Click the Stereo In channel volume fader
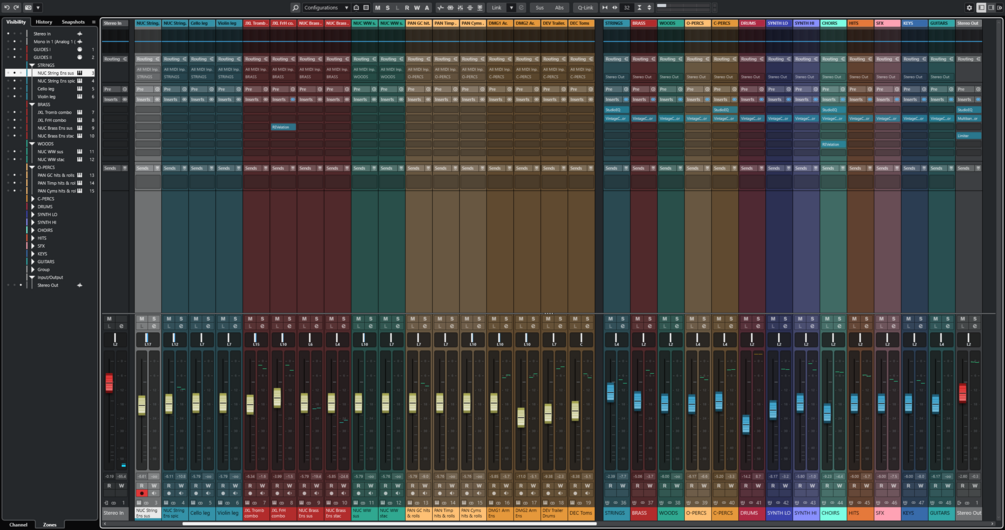 [109, 383]
